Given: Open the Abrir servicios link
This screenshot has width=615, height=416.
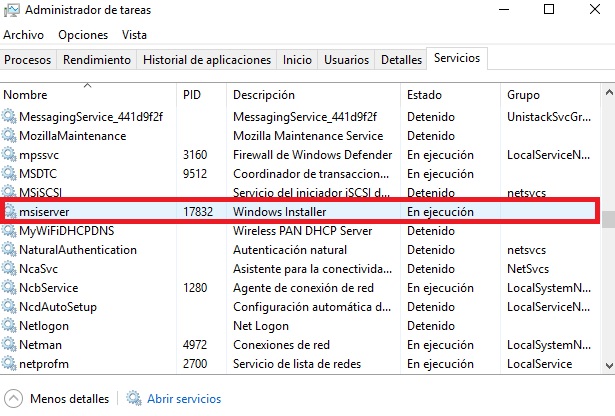Looking at the screenshot, I should point(184,399).
